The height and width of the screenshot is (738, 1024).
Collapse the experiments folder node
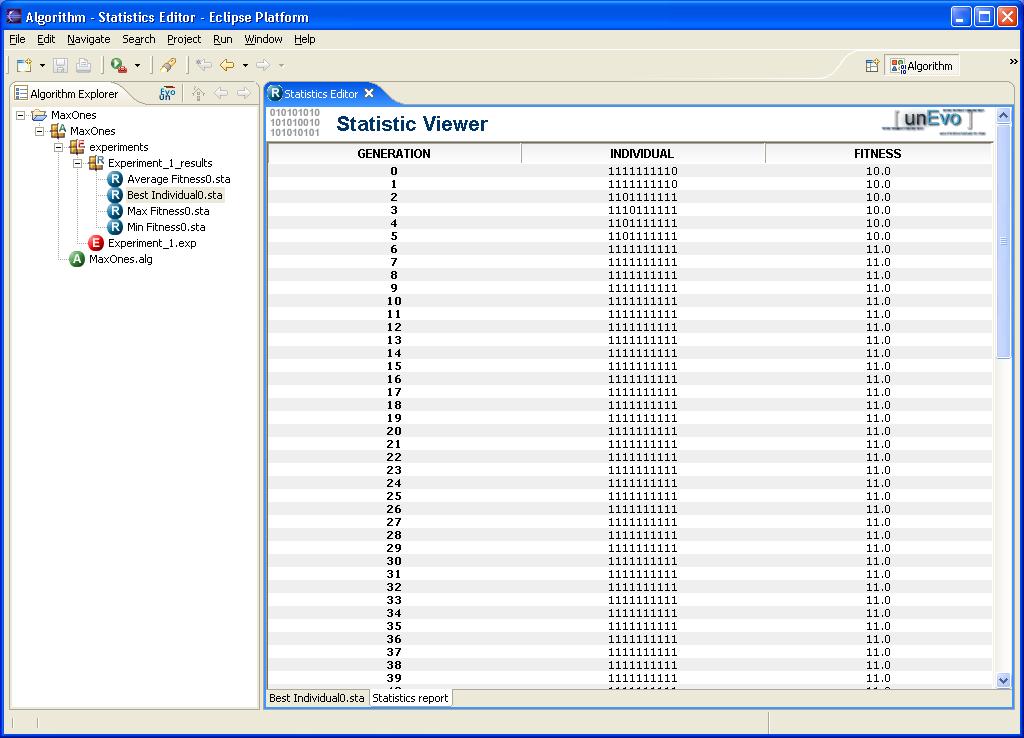point(58,147)
